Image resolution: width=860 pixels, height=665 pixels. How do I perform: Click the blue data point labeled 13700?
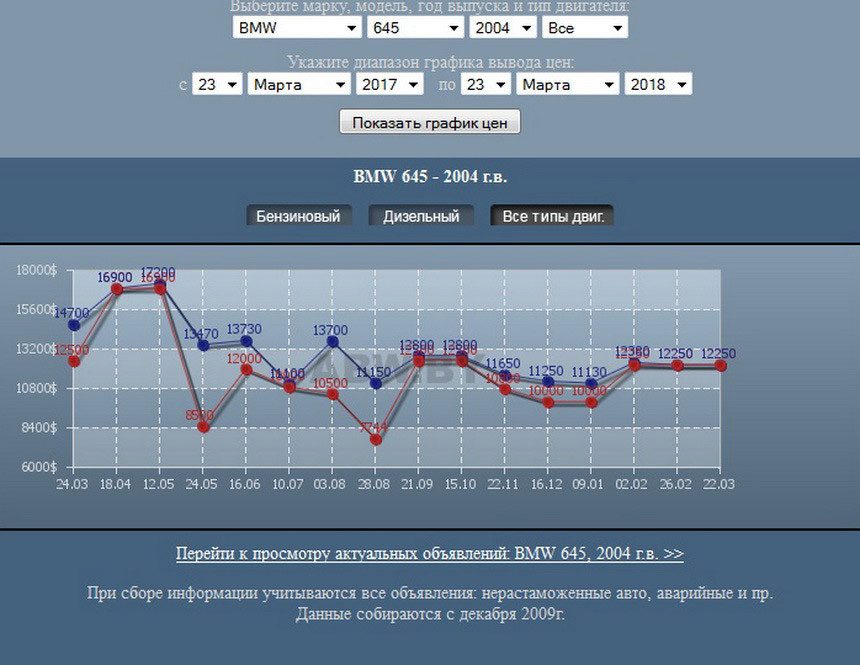click(x=332, y=342)
